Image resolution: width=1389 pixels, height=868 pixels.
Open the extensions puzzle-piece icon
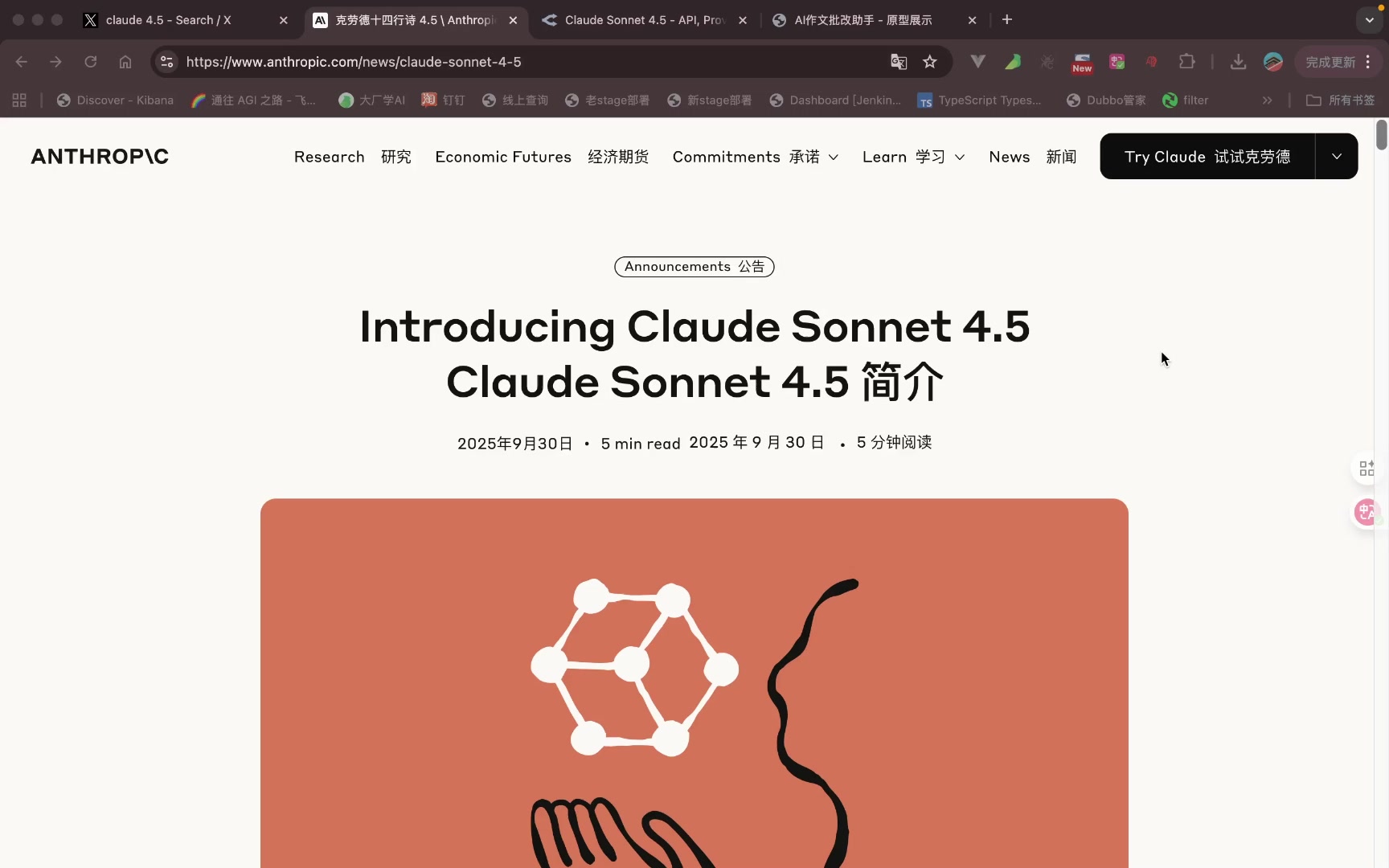[1186, 62]
